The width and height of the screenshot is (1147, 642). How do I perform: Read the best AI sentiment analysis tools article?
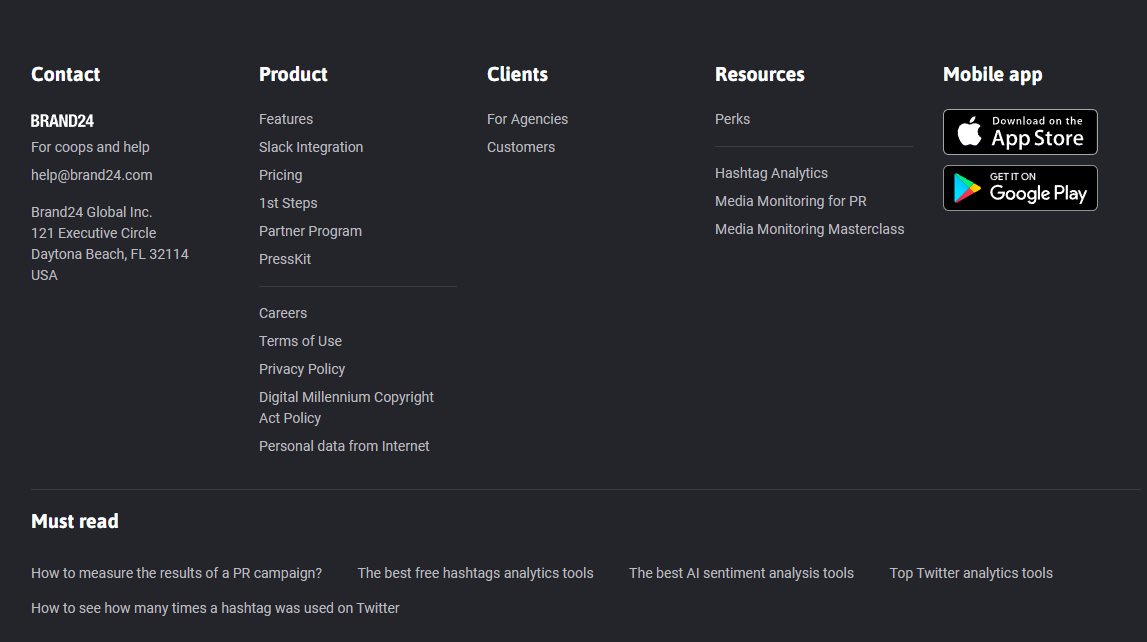click(741, 573)
